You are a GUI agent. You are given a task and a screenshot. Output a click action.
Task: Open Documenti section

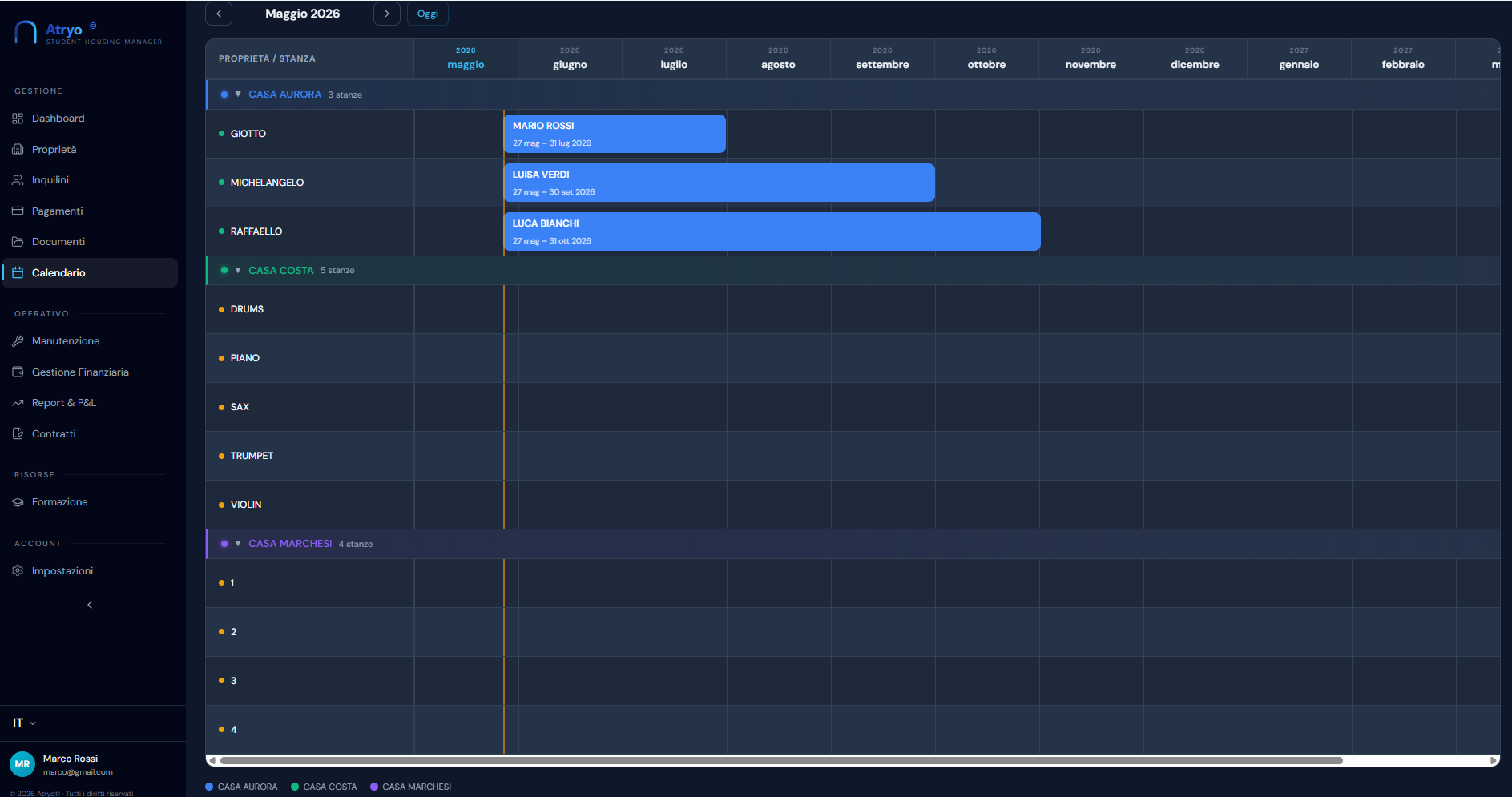tap(90, 241)
